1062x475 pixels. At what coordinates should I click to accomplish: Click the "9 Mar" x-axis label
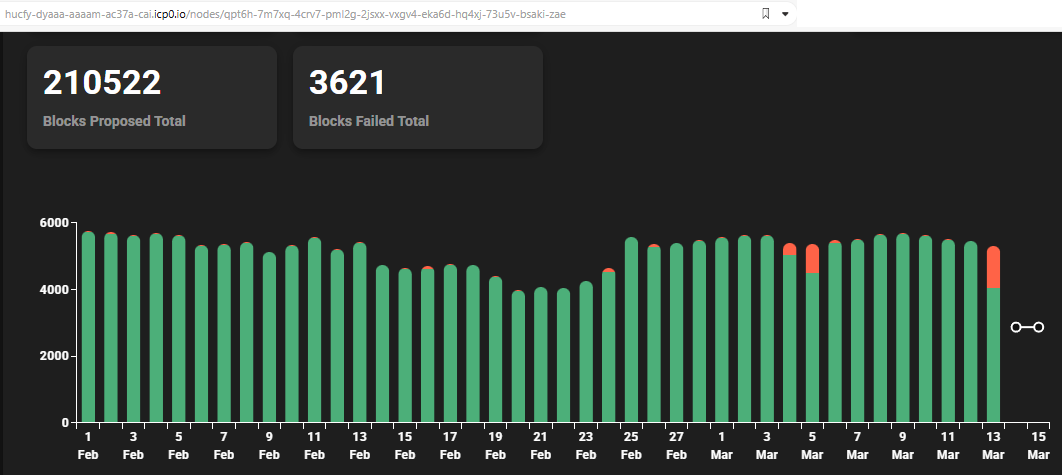pos(903,445)
